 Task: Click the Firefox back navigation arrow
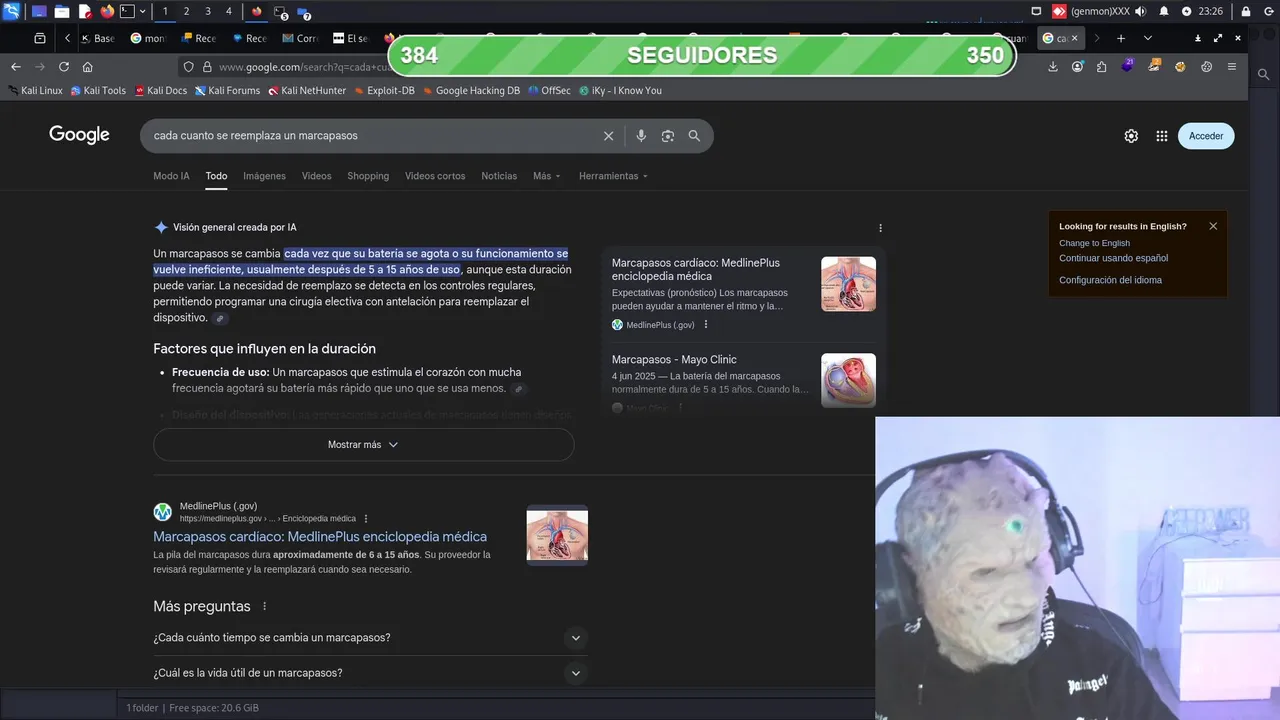16,67
